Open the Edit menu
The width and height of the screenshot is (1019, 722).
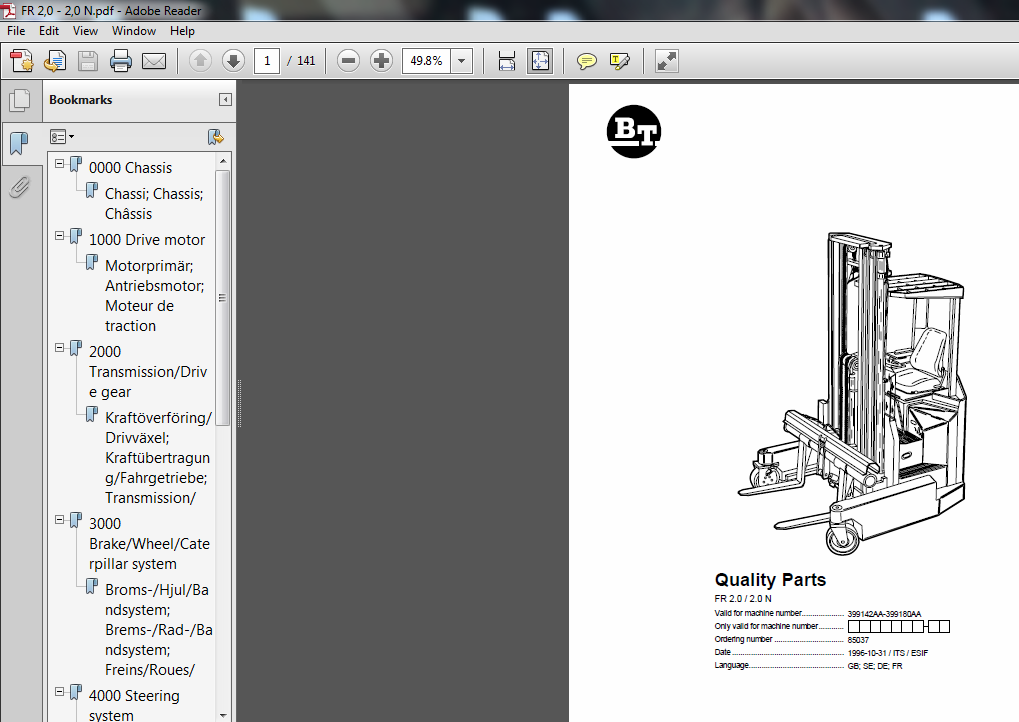(x=49, y=31)
